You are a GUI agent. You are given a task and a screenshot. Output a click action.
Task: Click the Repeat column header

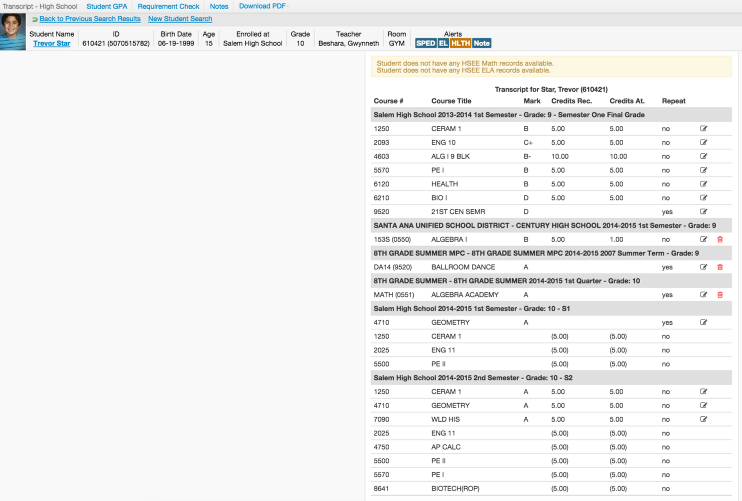pos(673,101)
